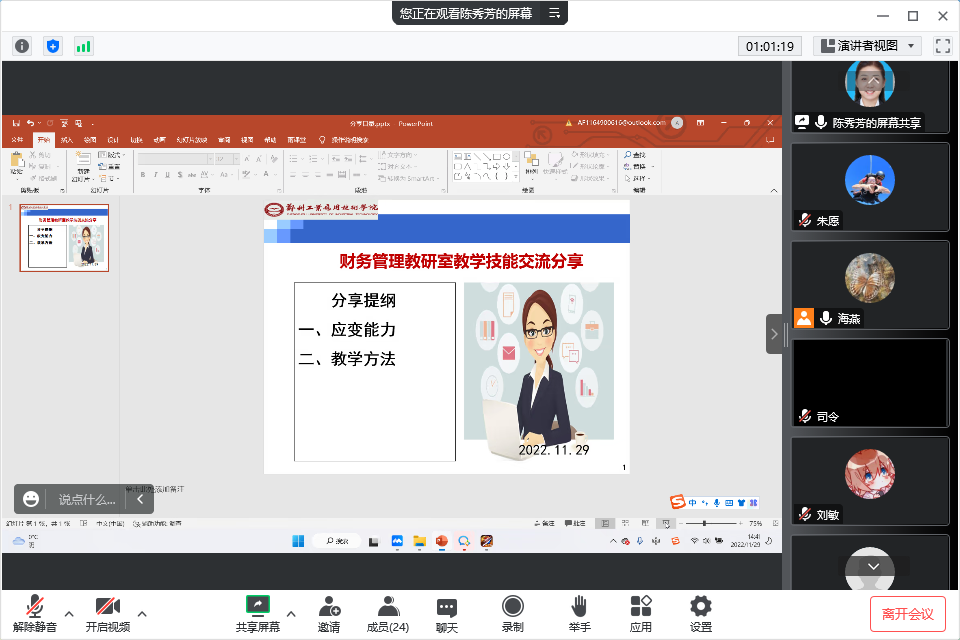Toggle 开启视频 camera button
The height and width of the screenshot is (640, 960).
107,613
